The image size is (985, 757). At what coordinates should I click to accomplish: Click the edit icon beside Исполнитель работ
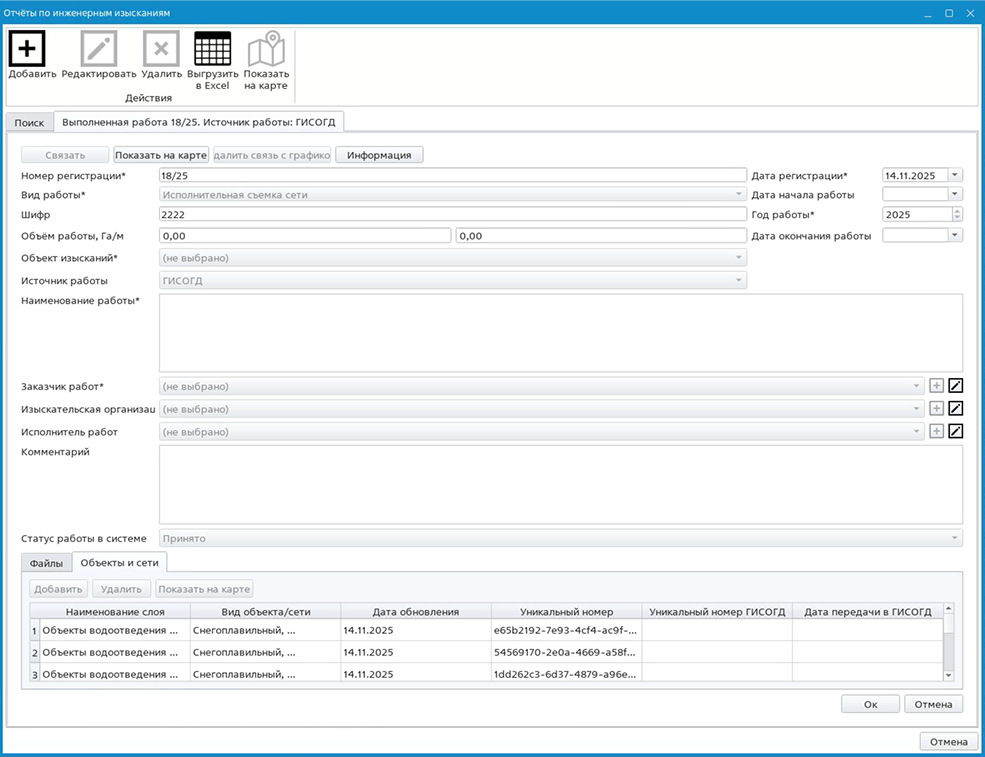coord(955,431)
